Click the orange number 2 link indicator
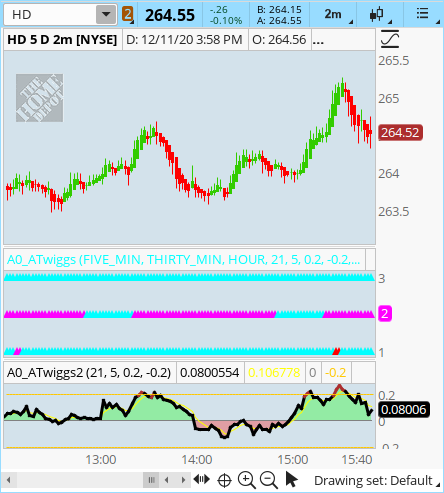 click(127, 14)
